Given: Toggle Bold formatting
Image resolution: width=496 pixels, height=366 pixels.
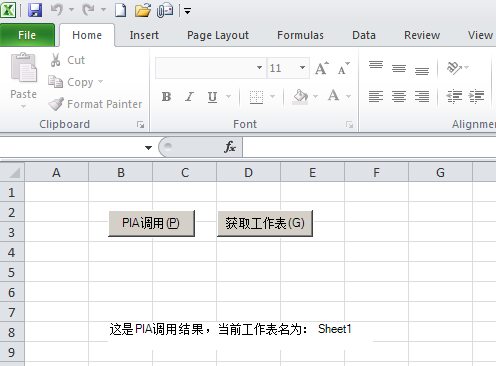Looking at the screenshot, I should (166, 97).
